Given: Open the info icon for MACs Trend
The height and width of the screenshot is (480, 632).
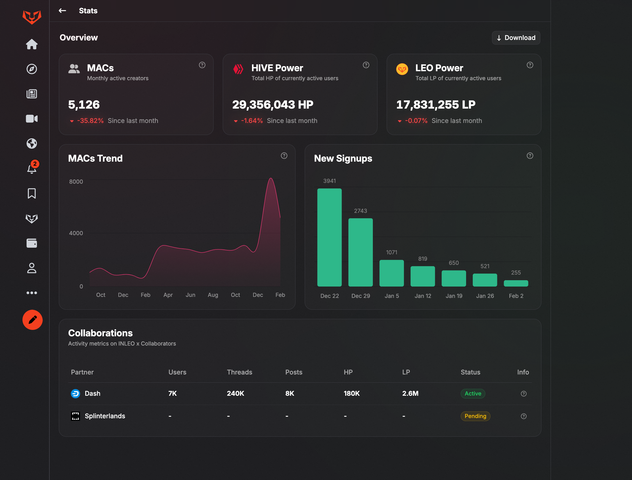Looking at the screenshot, I should [x=284, y=156].
